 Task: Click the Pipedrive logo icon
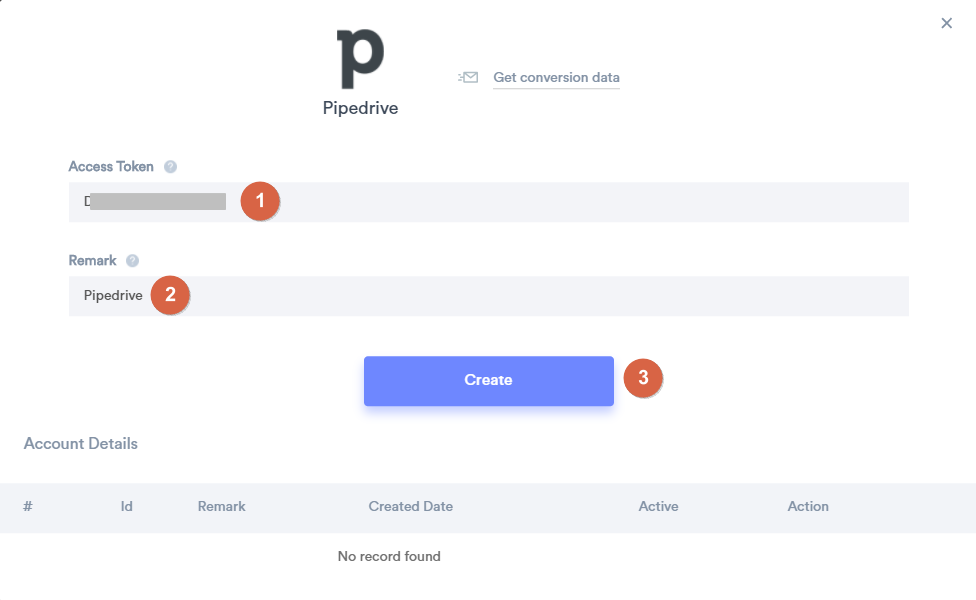(x=360, y=59)
